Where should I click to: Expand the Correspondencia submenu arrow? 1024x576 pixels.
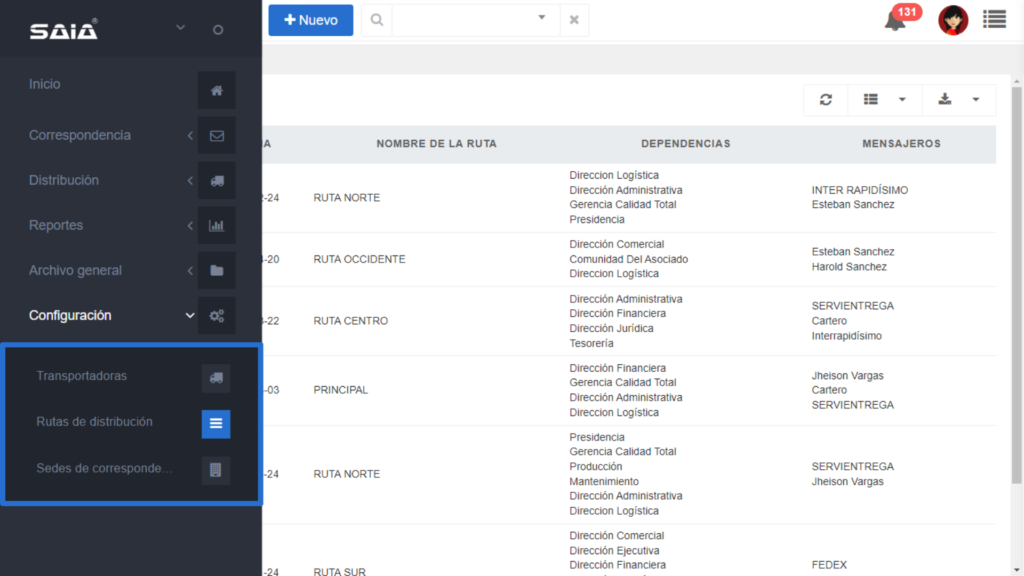(x=190, y=136)
